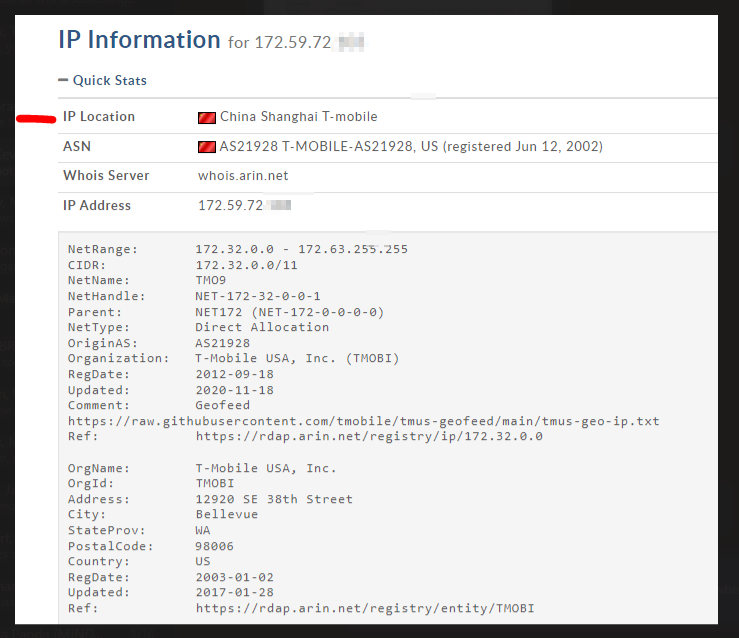Image resolution: width=739 pixels, height=638 pixels.
Task: Click the whois.arin.net server value
Action: click(x=243, y=176)
